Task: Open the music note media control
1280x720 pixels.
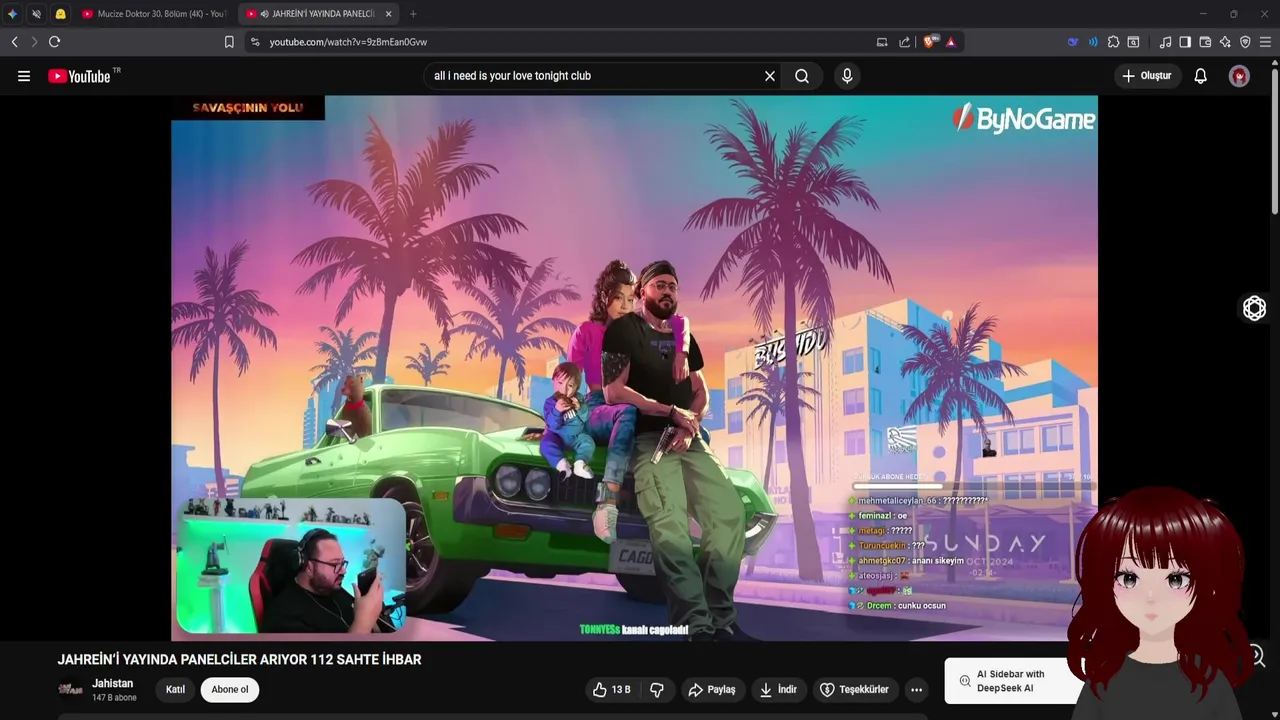Action: [1165, 42]
